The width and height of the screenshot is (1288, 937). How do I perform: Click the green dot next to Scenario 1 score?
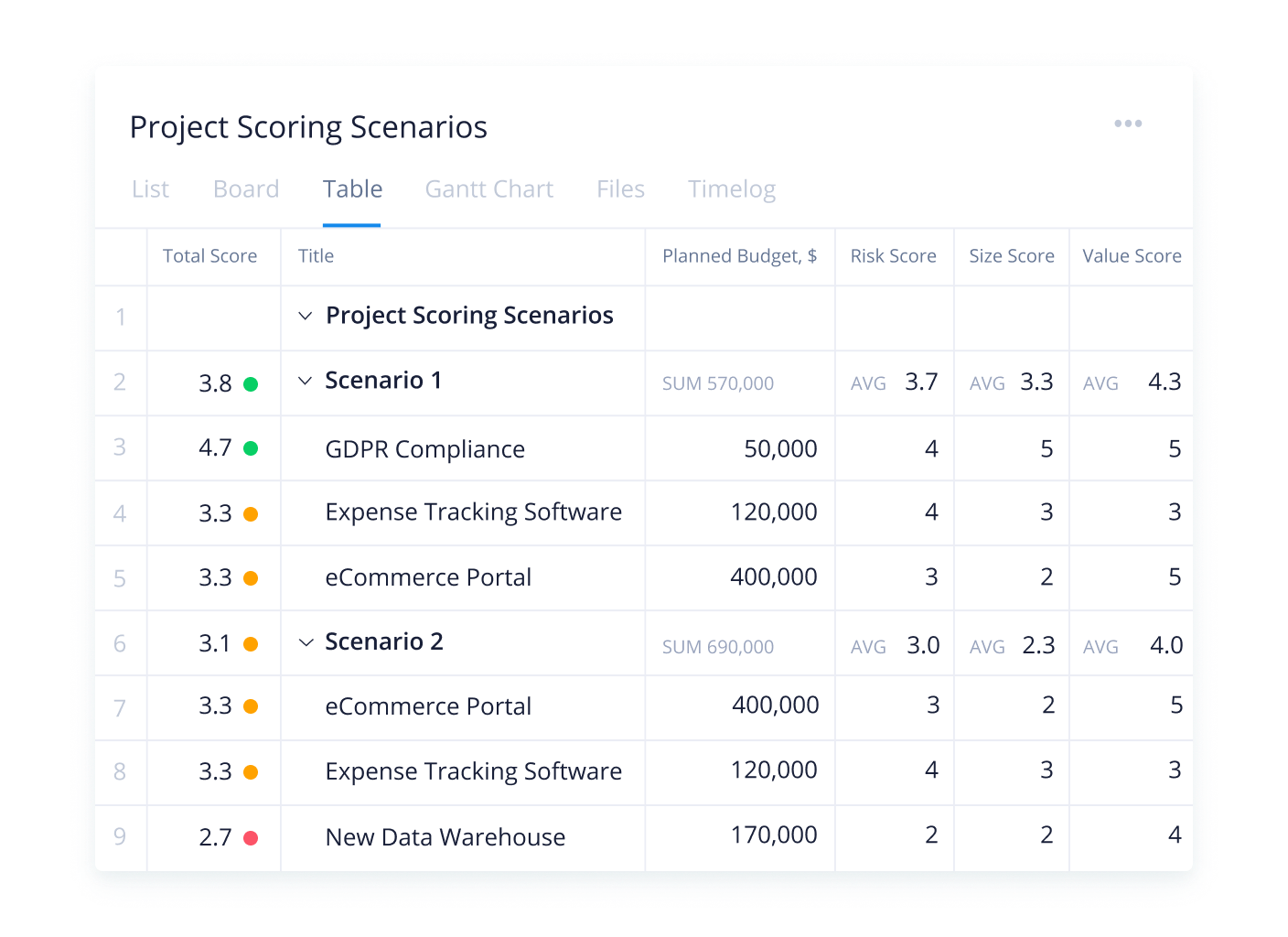click(x=252, y=383)
